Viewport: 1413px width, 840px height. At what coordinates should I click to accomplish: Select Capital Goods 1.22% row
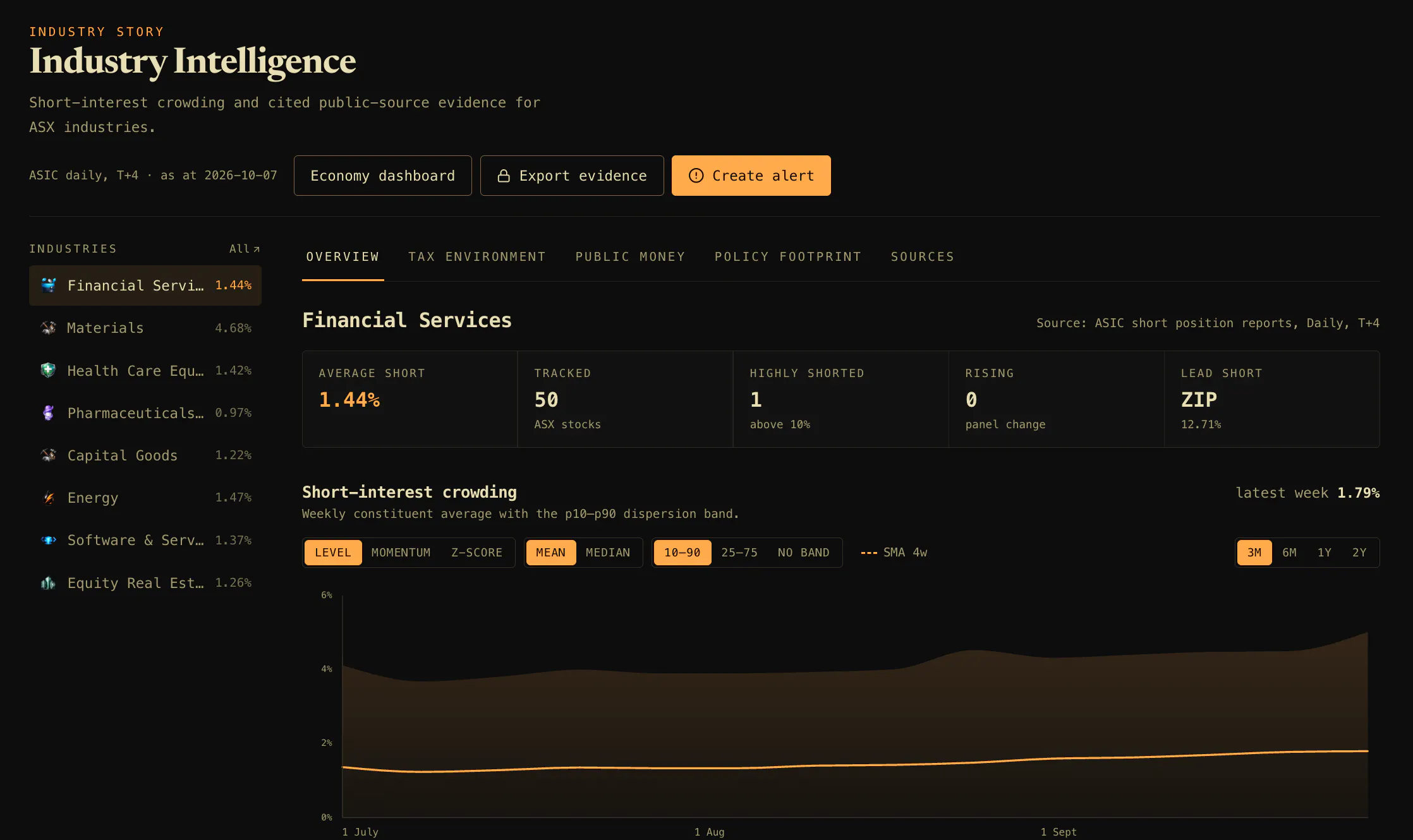[x=145, y=455]
